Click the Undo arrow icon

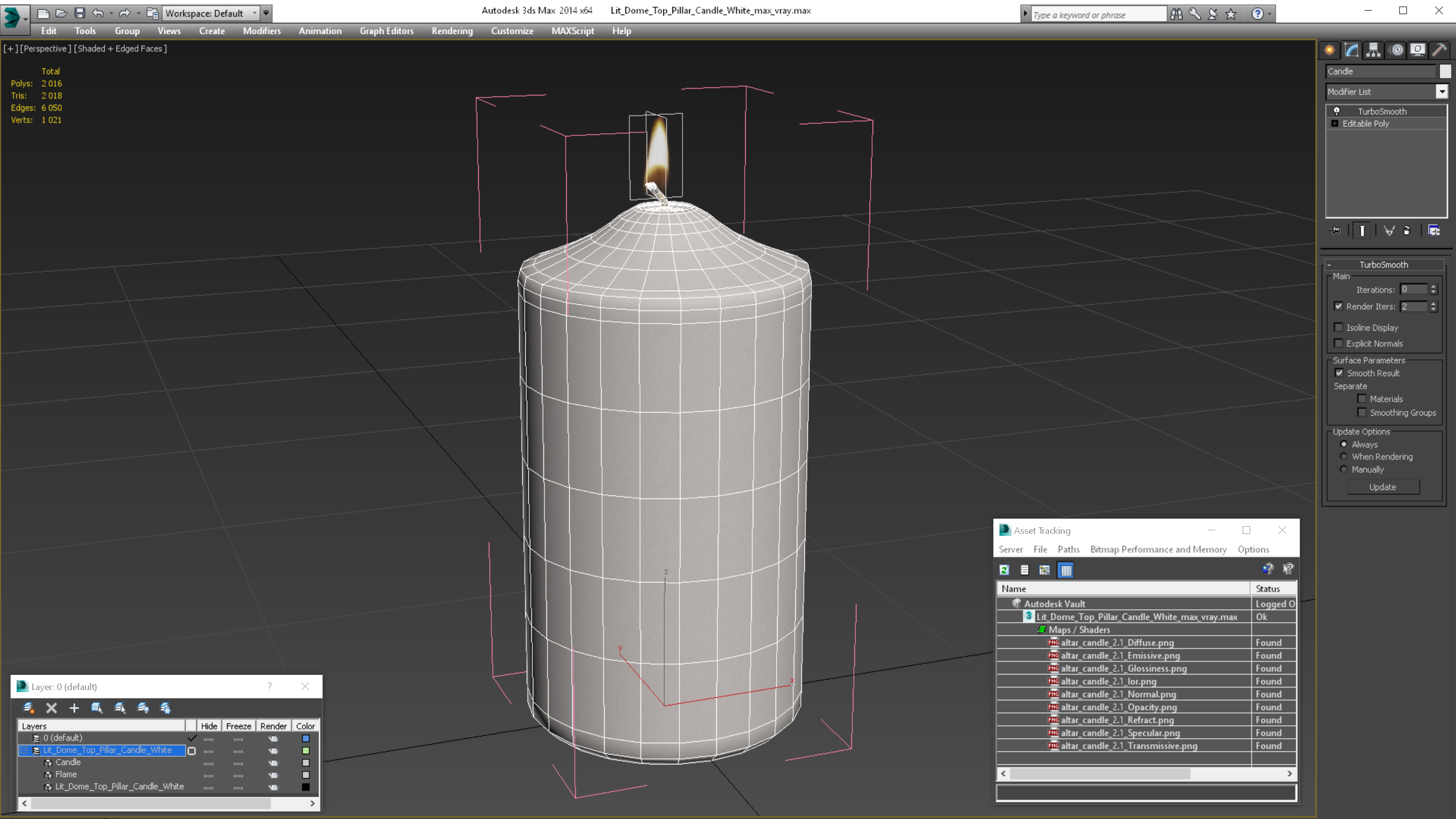(98, 13)
